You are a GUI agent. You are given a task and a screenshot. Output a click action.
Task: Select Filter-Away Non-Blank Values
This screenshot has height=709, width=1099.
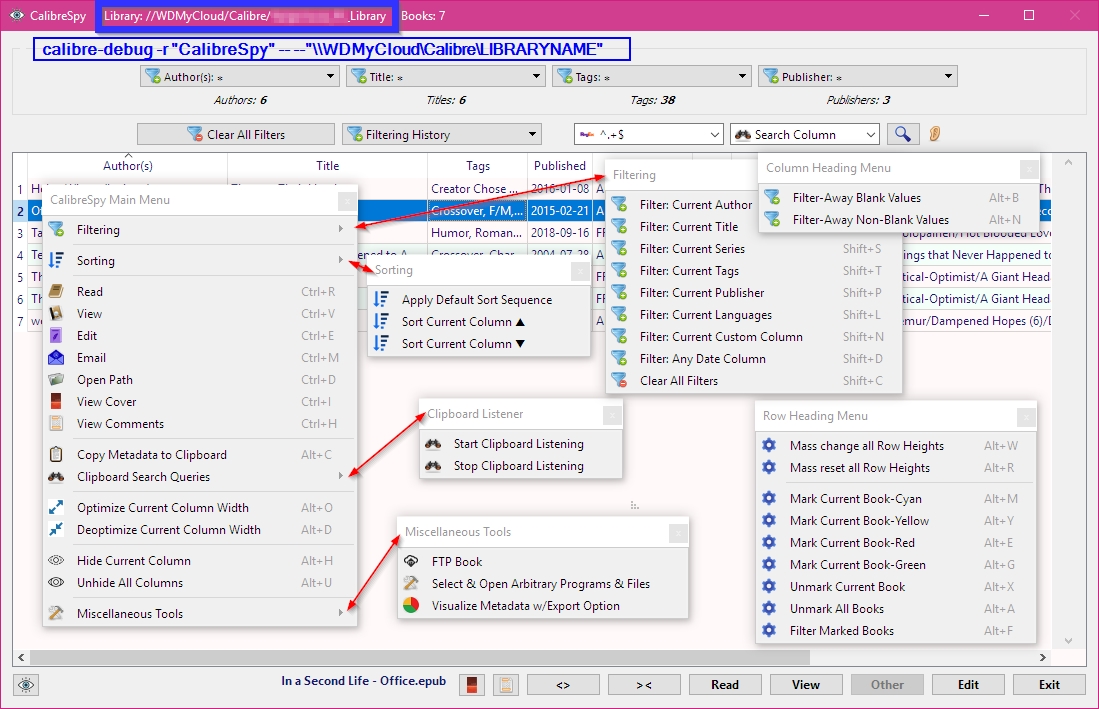899,219
